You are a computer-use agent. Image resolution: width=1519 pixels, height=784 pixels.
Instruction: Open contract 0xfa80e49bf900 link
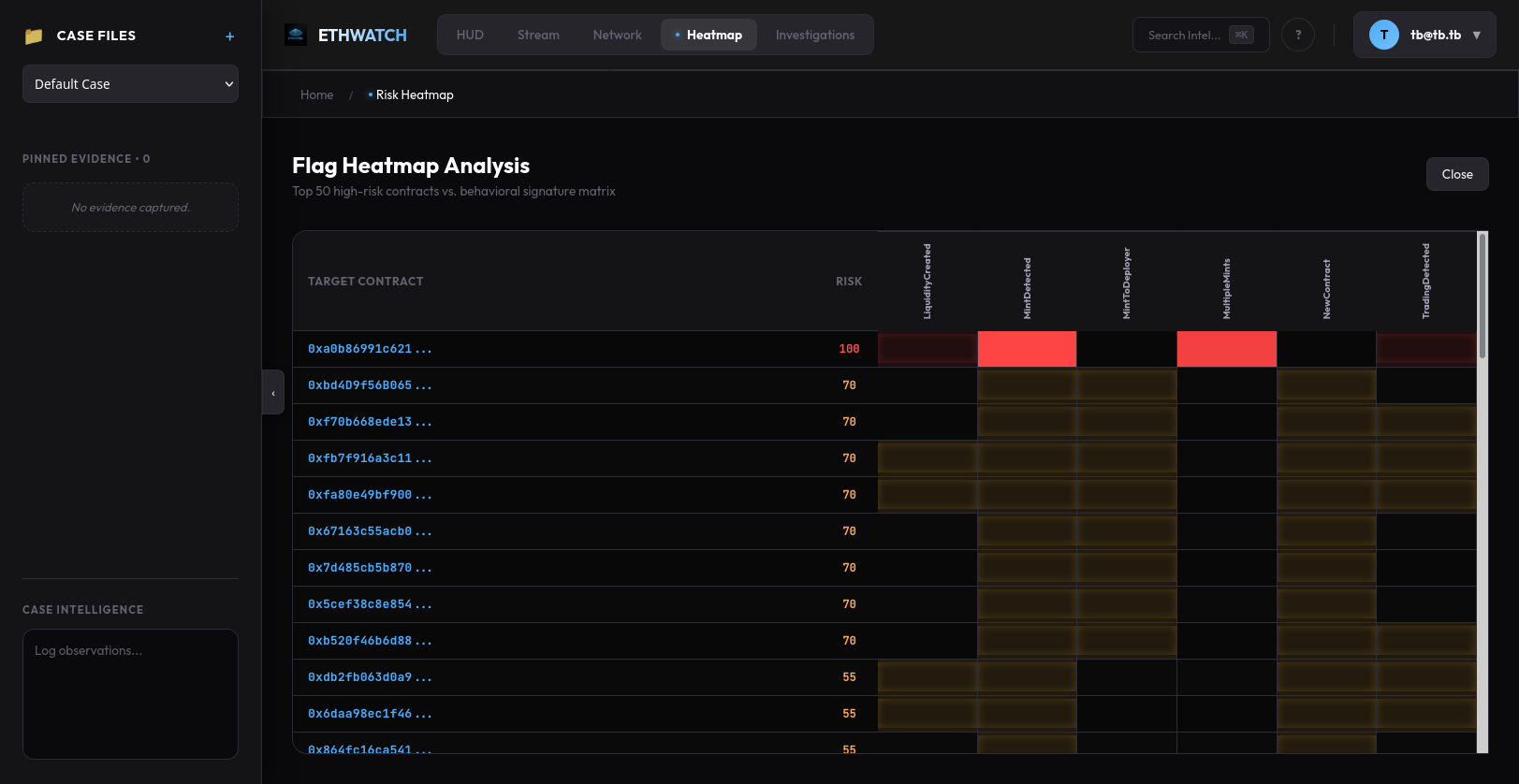370,495
